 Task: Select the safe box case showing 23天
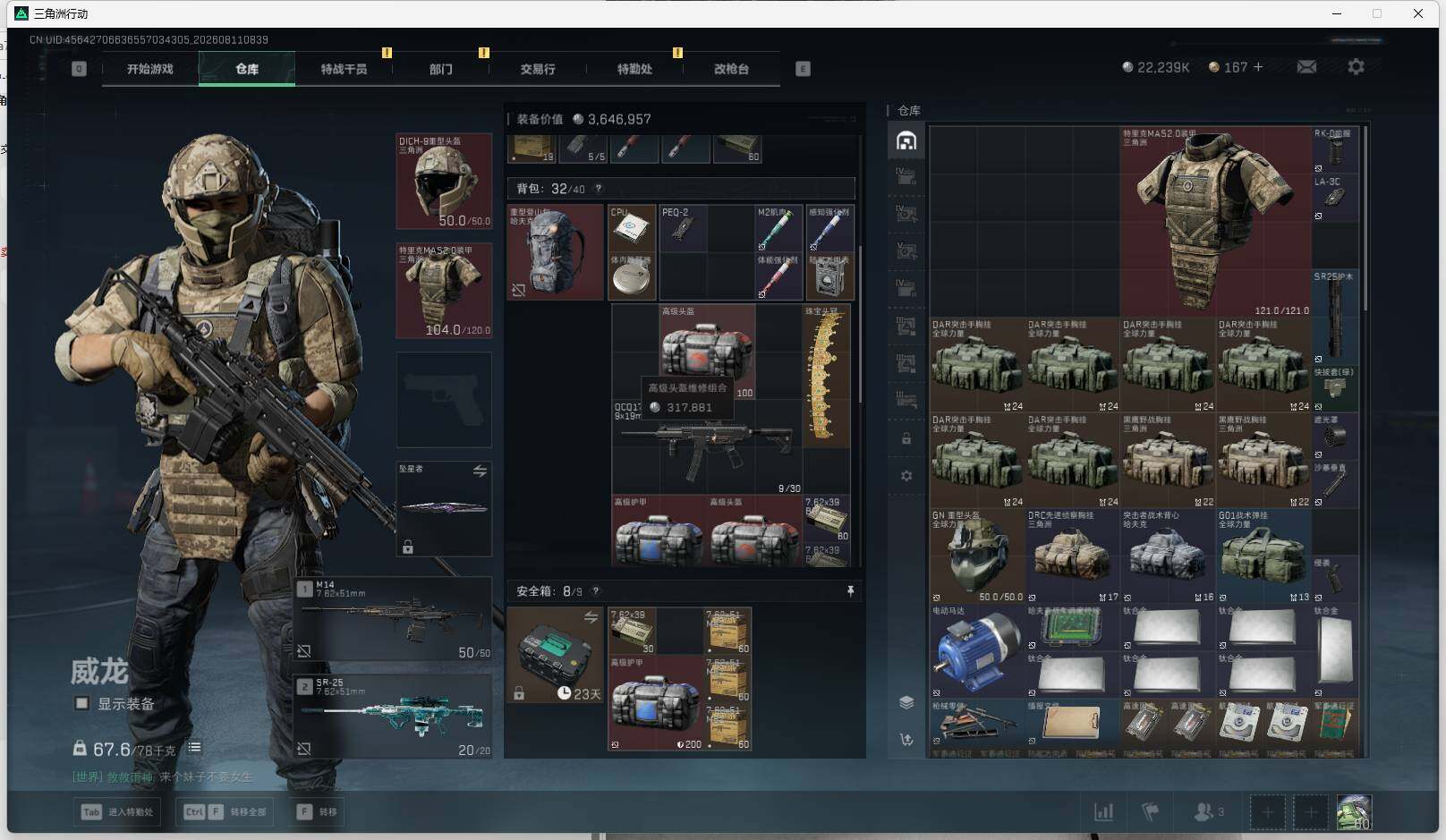tap(555, 655)
